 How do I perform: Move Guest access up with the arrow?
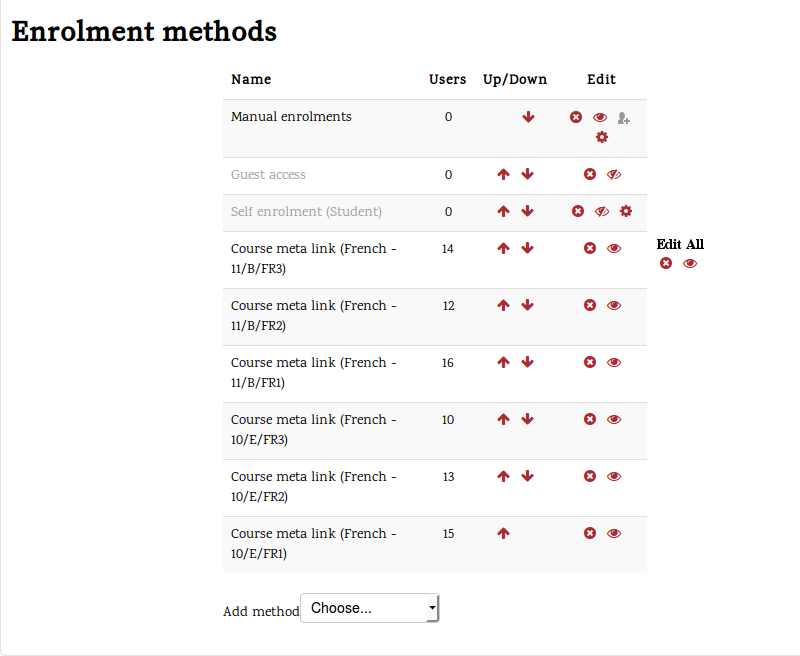tap(503, 174)
